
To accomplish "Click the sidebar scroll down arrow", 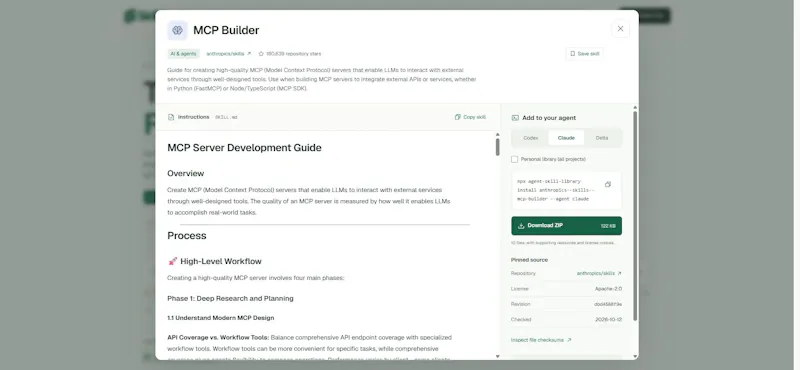I will (635, 356).
